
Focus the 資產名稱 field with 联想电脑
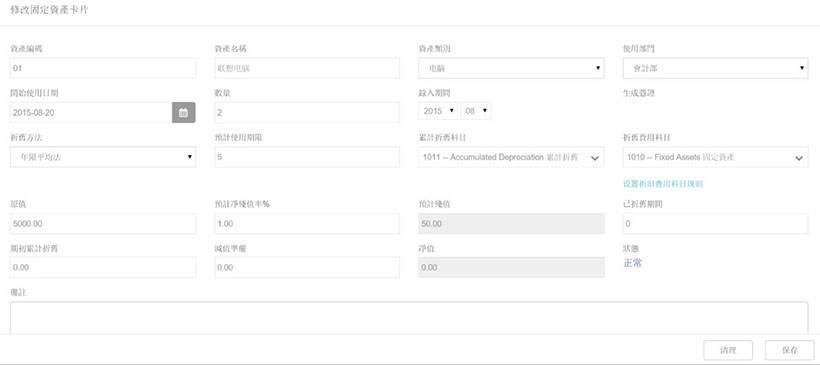click(307, 68)
